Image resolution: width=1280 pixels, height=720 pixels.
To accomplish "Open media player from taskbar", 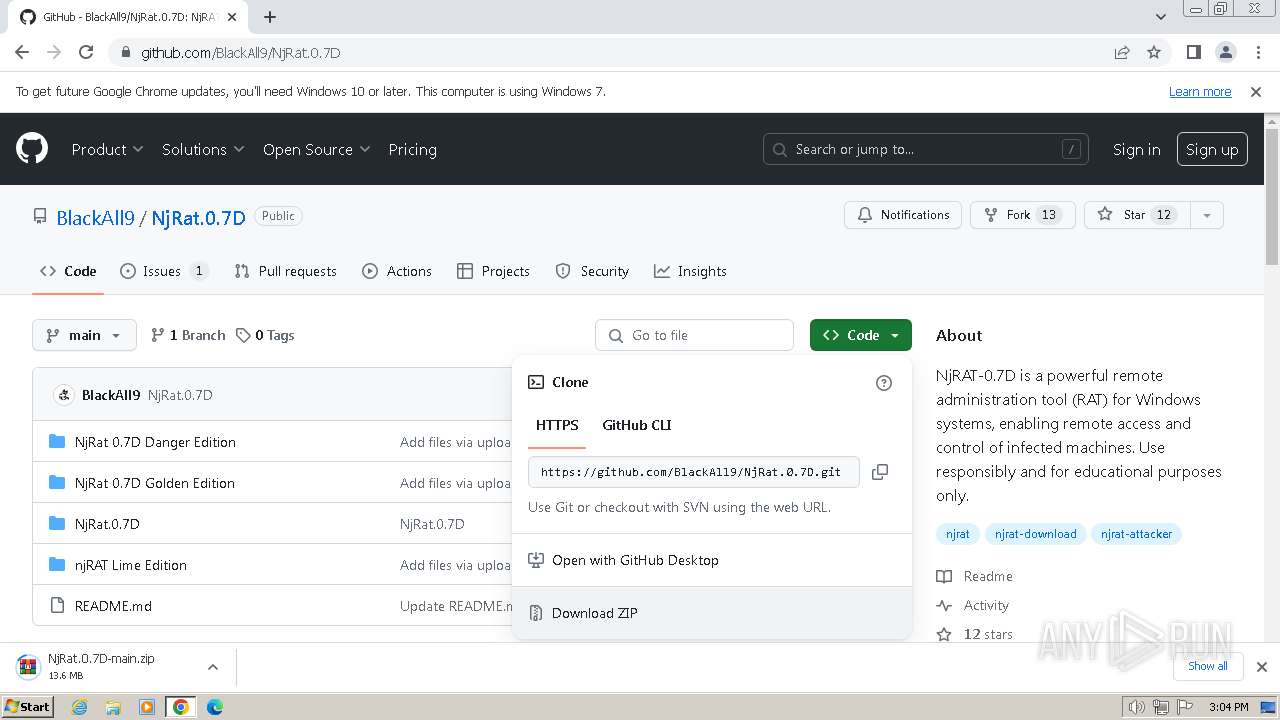I will point(147,707).
